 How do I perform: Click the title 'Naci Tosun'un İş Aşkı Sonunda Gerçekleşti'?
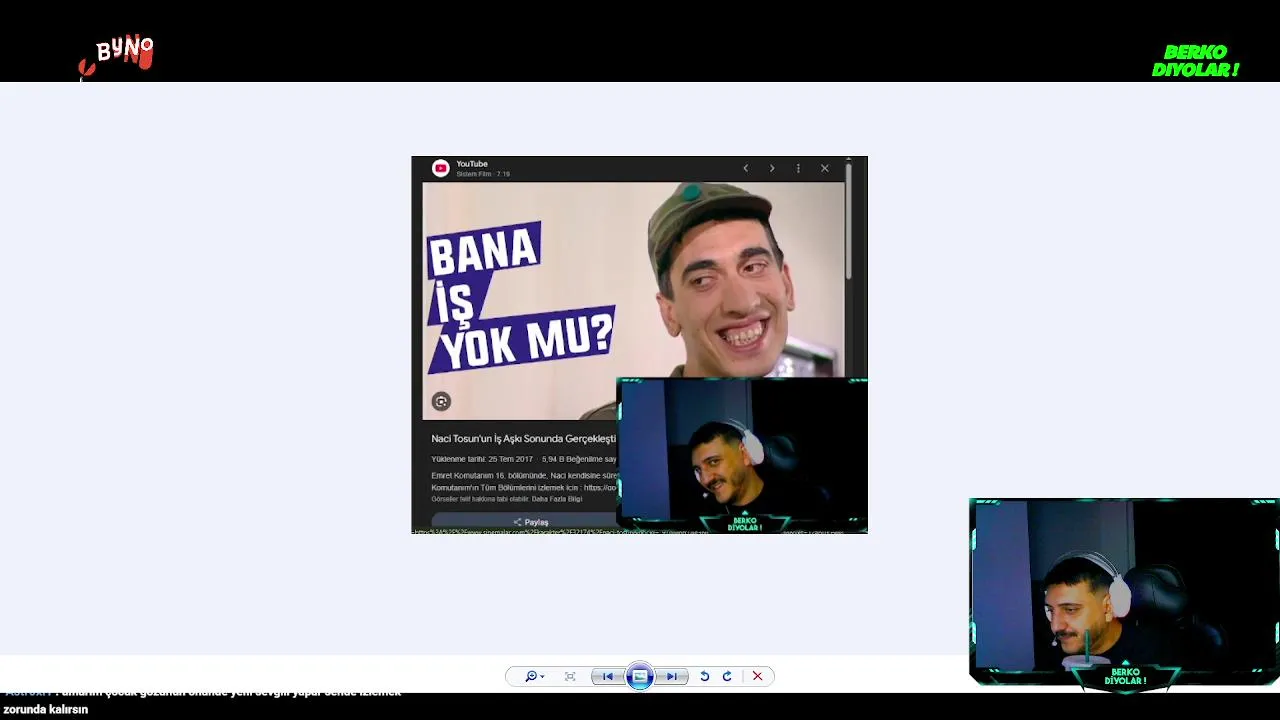pyautogui.click(x=524, y=439)
